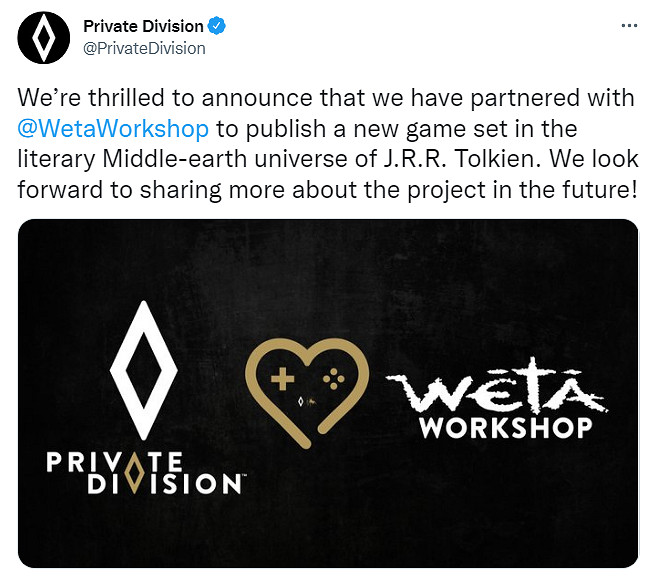657x582 pixels.
Task: Open the Private Division display name link
Action: (143, 26)
